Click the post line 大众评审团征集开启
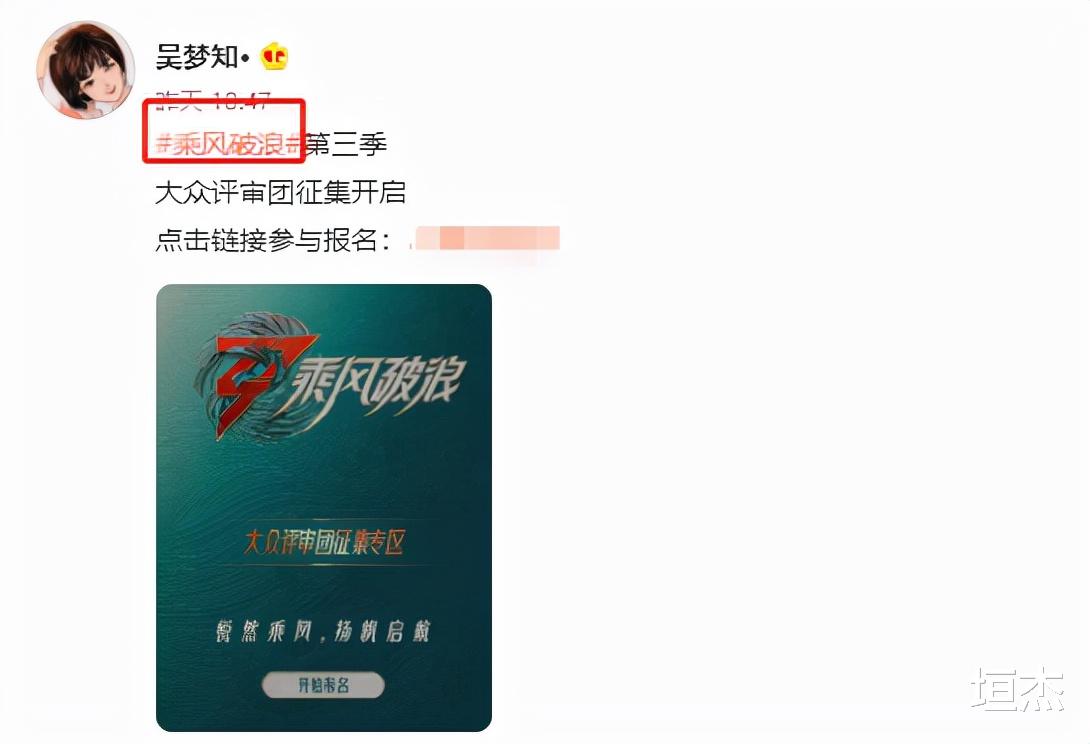 tap(280, 193)
